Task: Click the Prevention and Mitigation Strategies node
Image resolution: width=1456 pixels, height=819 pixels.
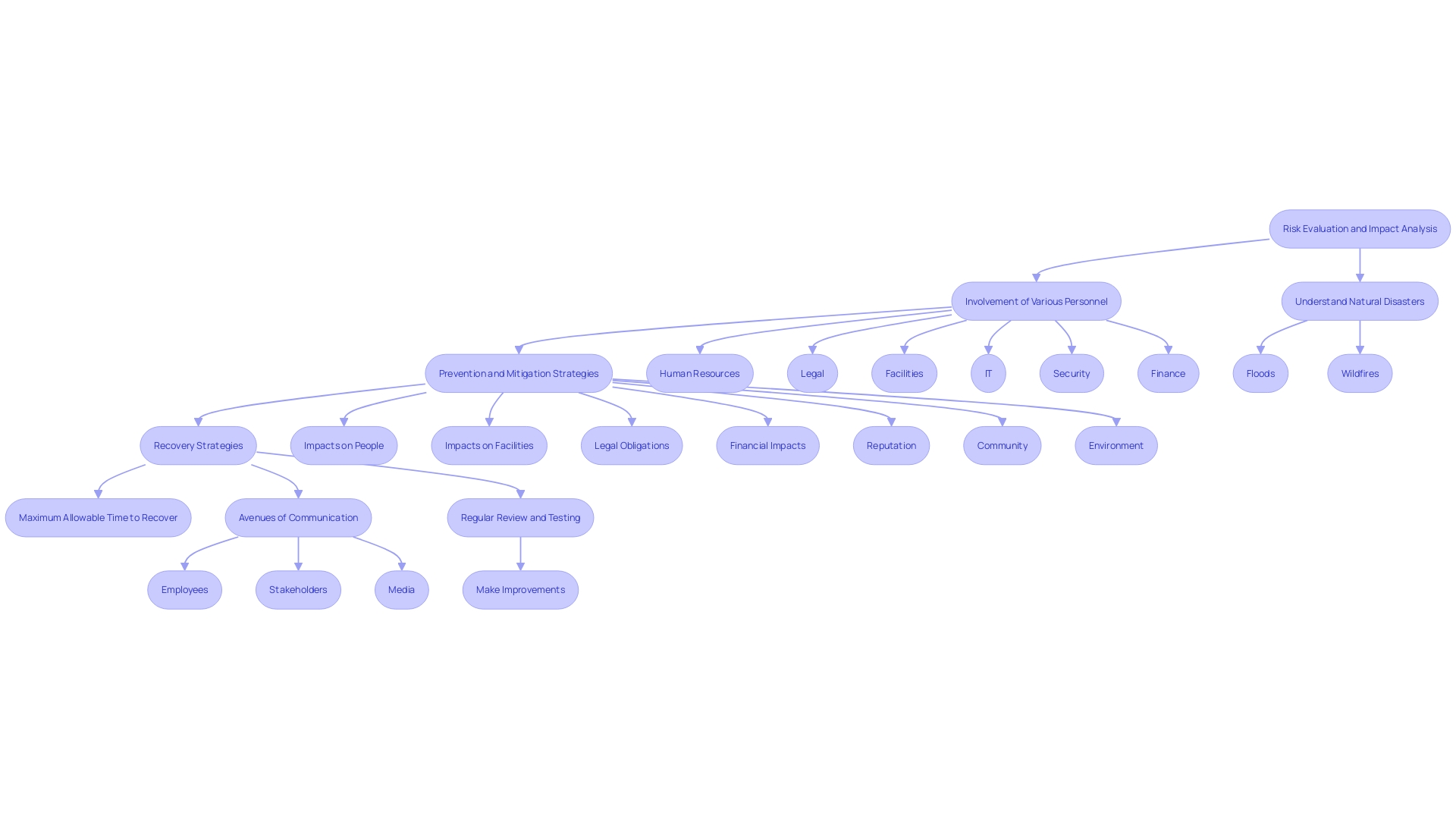Action: click(518, 373)
